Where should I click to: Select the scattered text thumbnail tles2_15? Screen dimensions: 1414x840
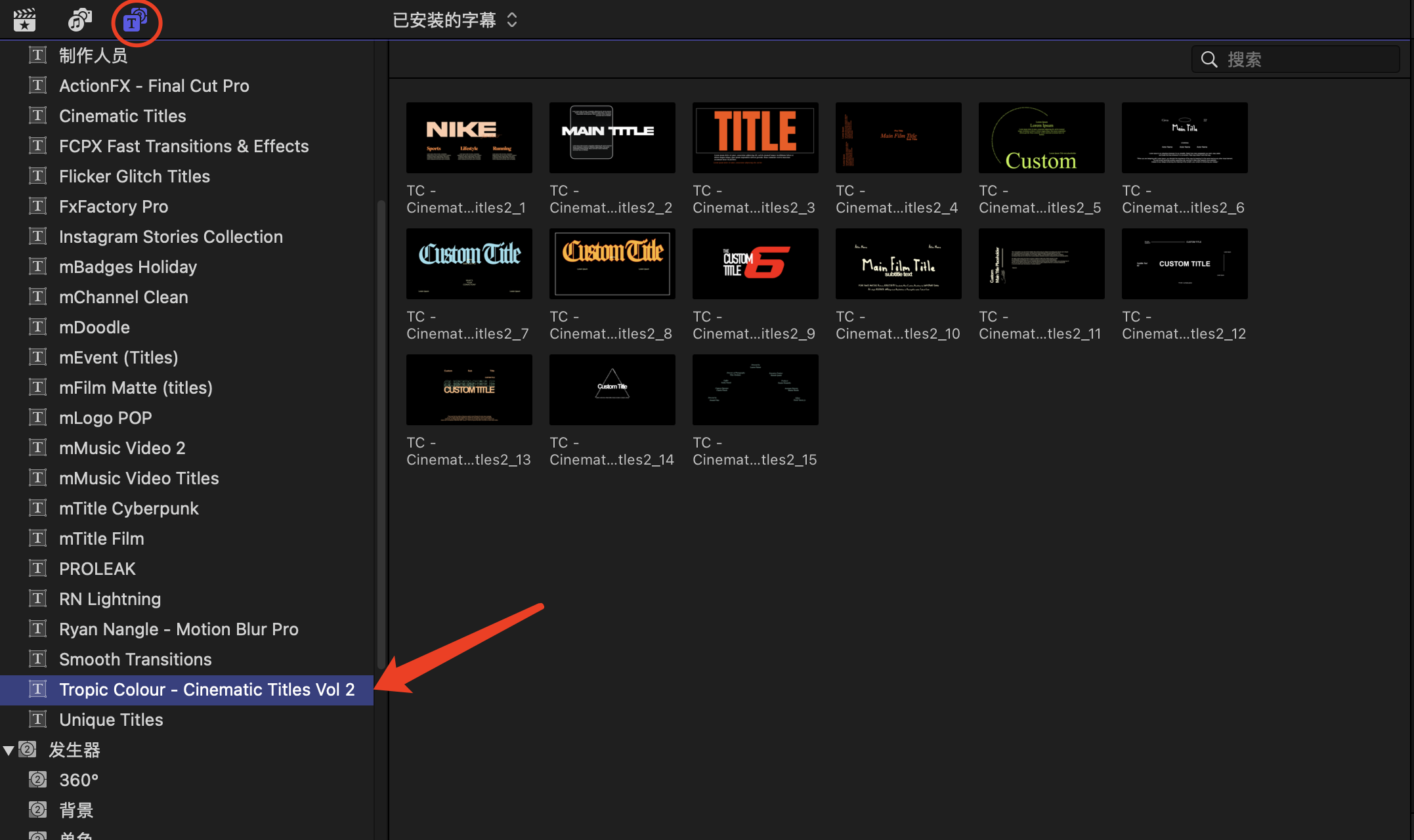(755, 390)
